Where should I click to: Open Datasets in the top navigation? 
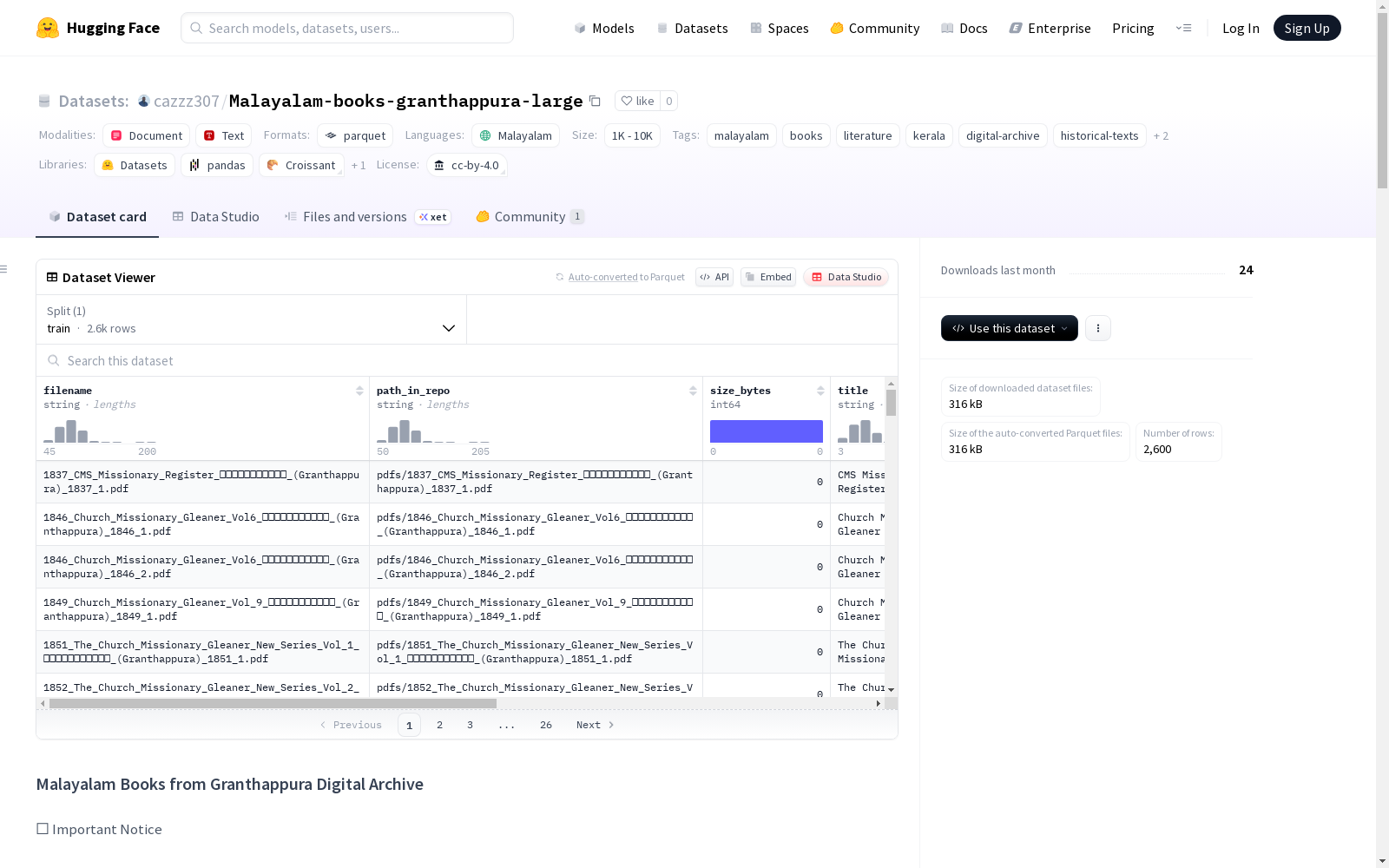point(692,28)
